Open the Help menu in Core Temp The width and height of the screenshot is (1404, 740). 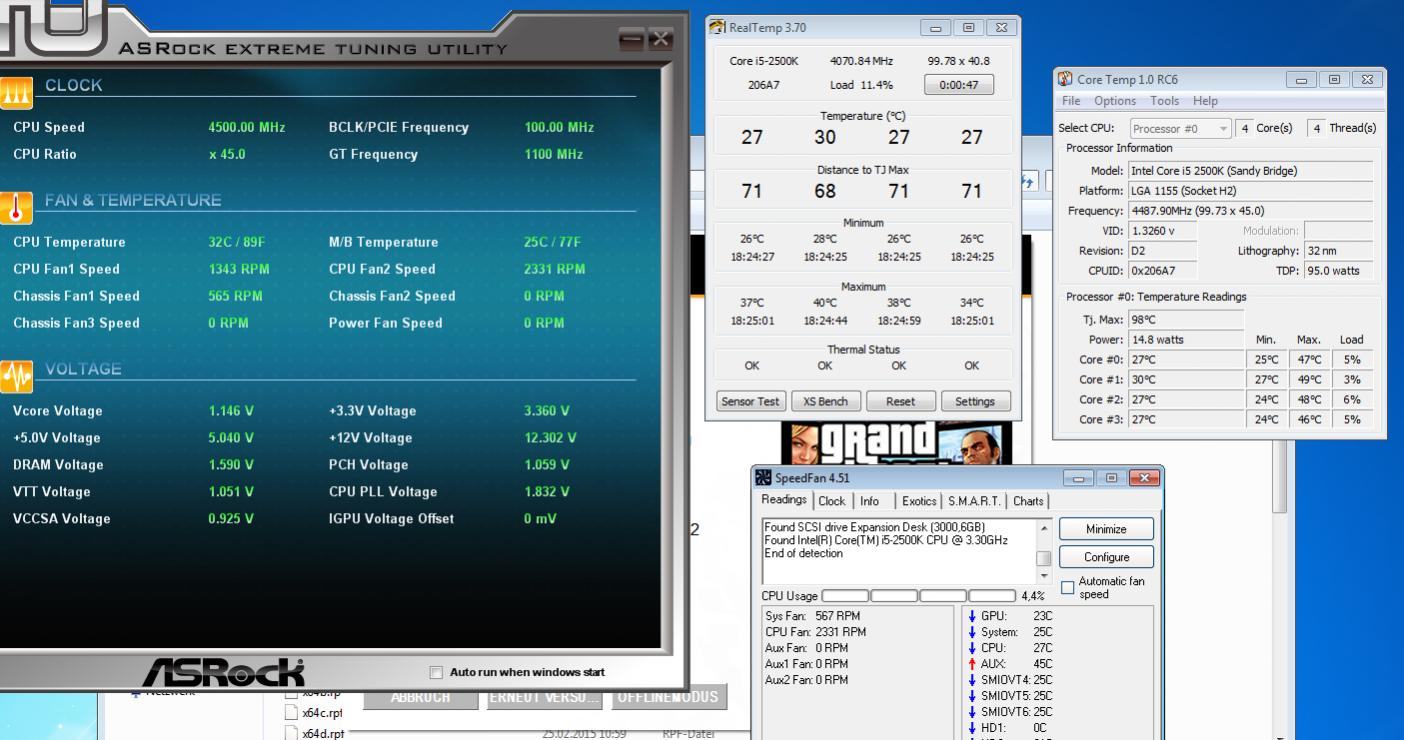tap(1206, 101)
